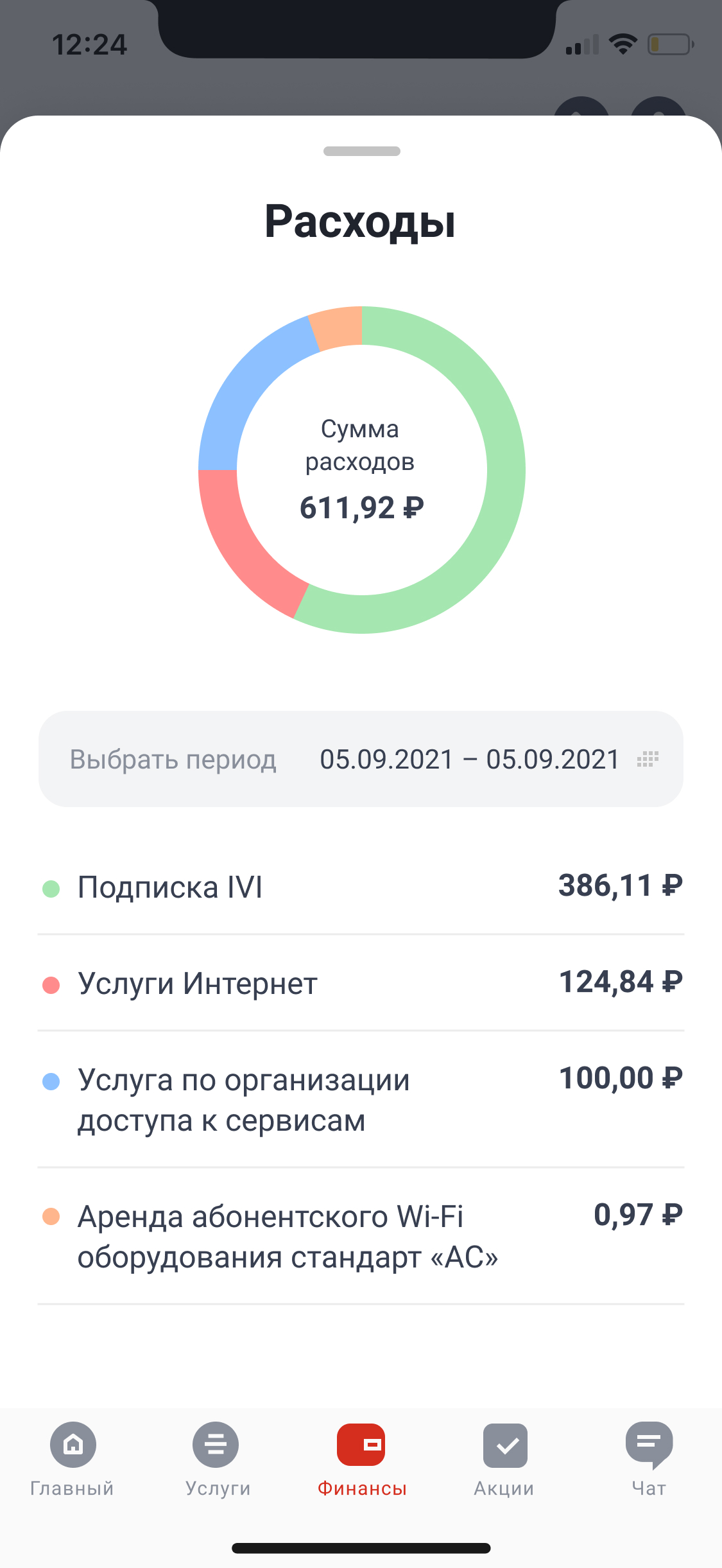Click the green dot beside Подписка IVI
Image resolution: width=722 pixels, height=1568 pixels.
coord(51,889)
